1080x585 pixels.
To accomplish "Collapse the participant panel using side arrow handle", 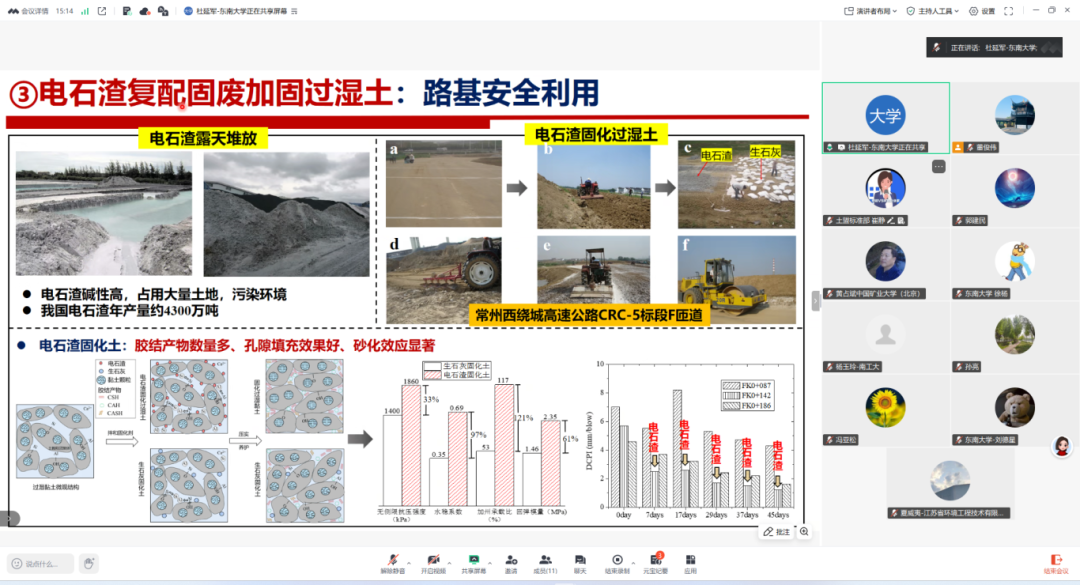I will (816, 301).
